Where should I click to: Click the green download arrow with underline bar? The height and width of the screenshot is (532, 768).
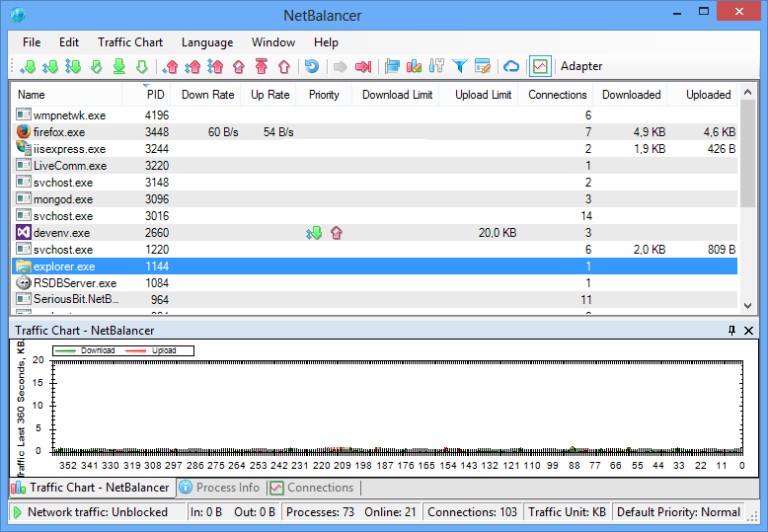(x=119, y=66)
